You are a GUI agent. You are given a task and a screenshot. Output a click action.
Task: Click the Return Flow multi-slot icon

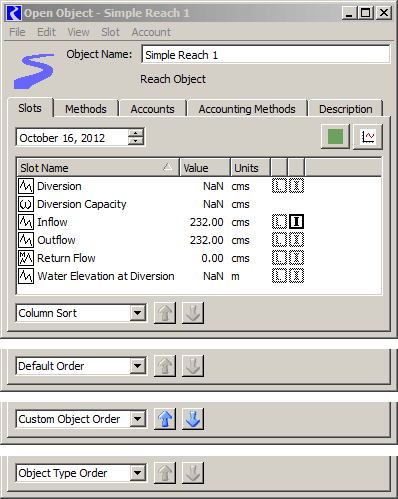coord(26,258)
